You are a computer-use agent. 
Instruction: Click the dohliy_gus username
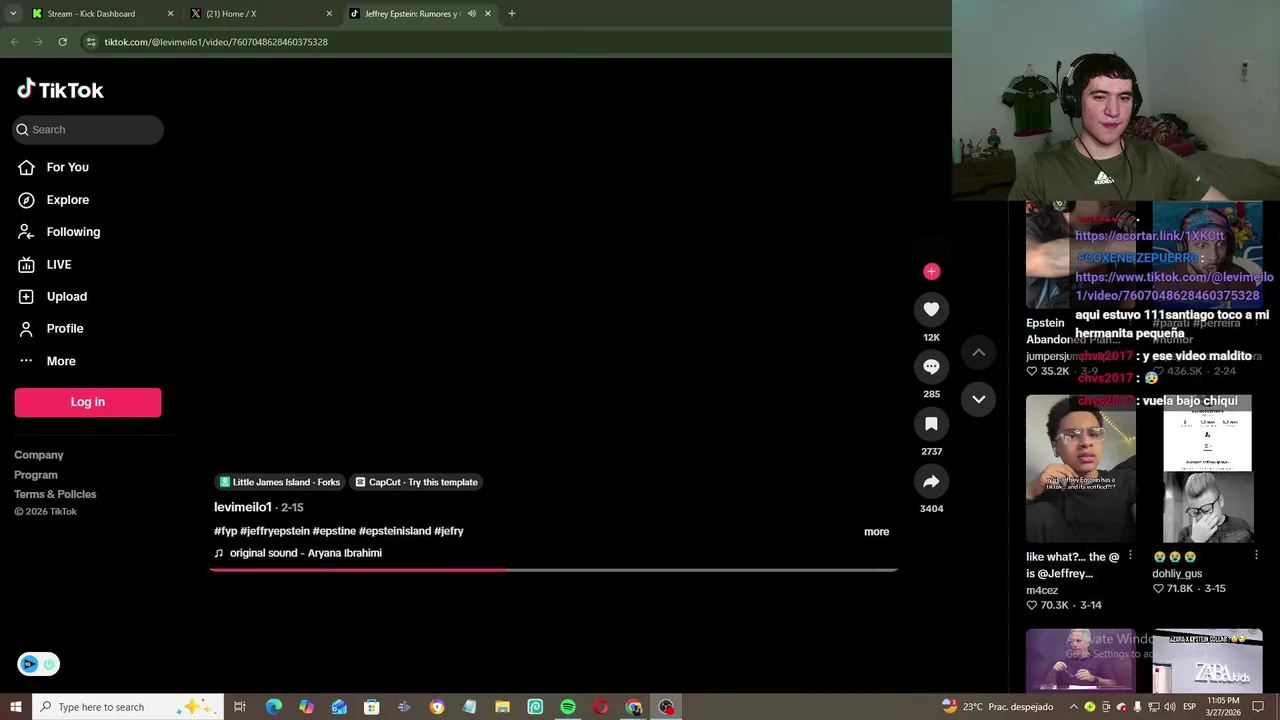tap(1177, 574)
